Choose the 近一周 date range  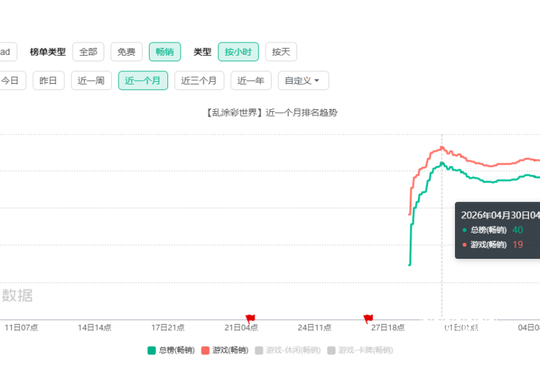point(91,80)
